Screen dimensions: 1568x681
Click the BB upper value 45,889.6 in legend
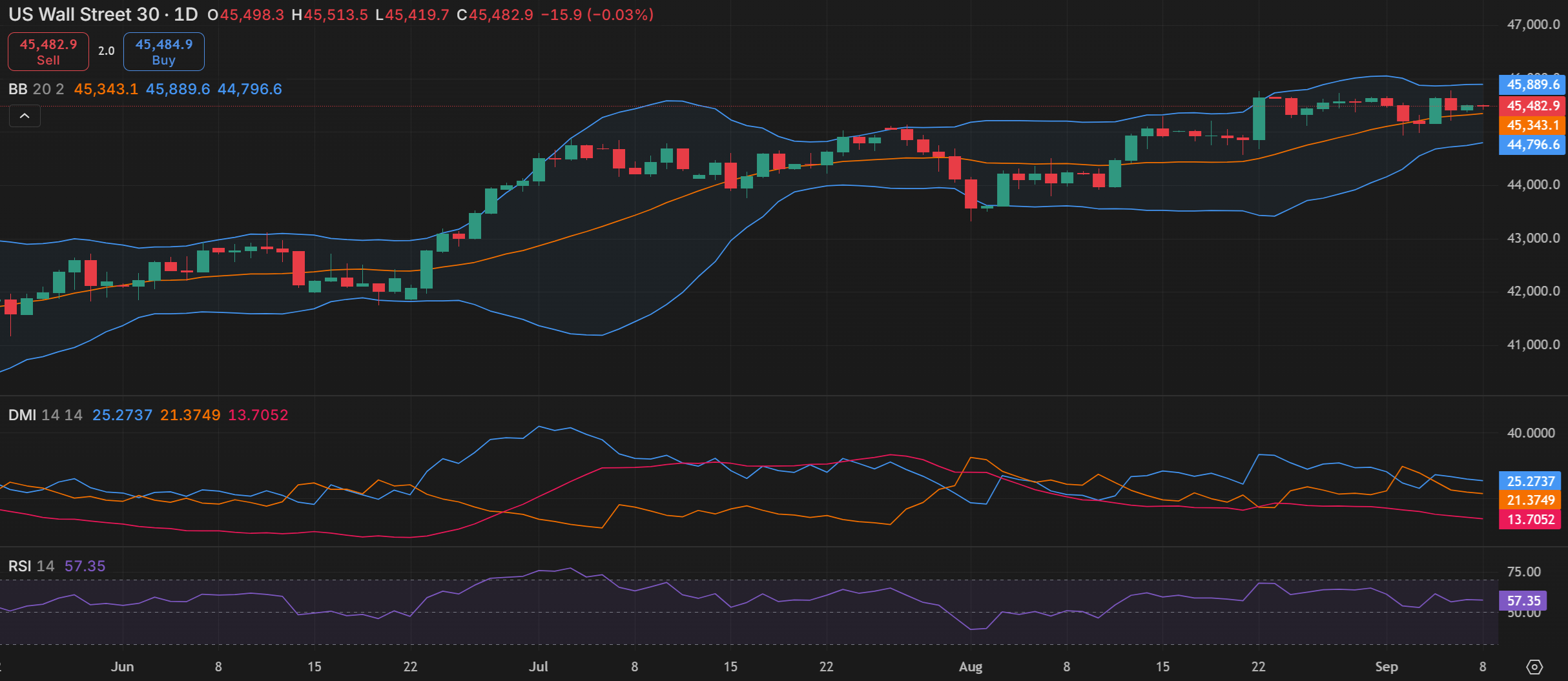(178, 89)
